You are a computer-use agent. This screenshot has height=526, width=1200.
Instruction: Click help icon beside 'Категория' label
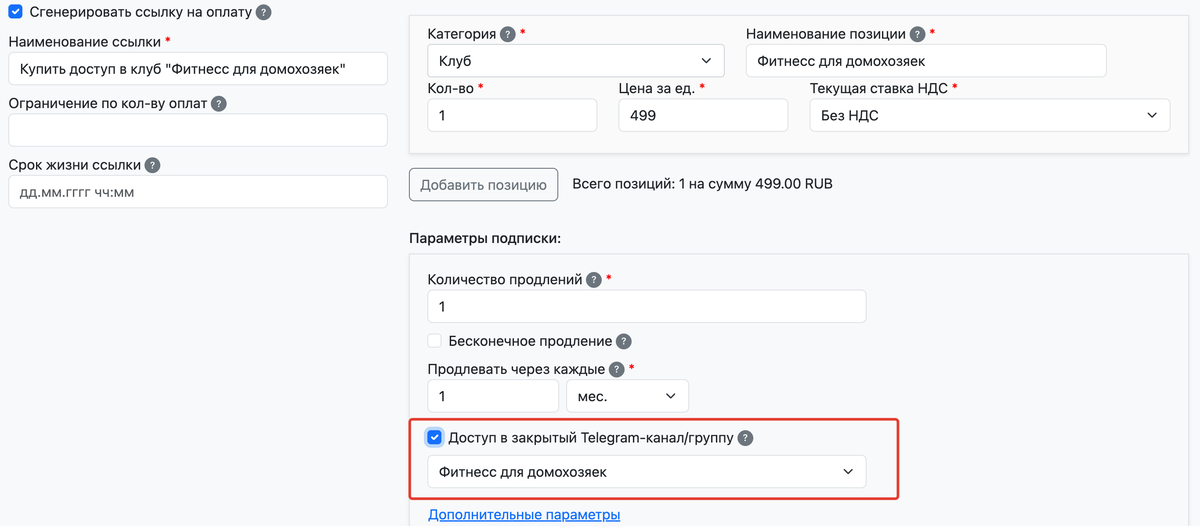(x=508, y=34)
